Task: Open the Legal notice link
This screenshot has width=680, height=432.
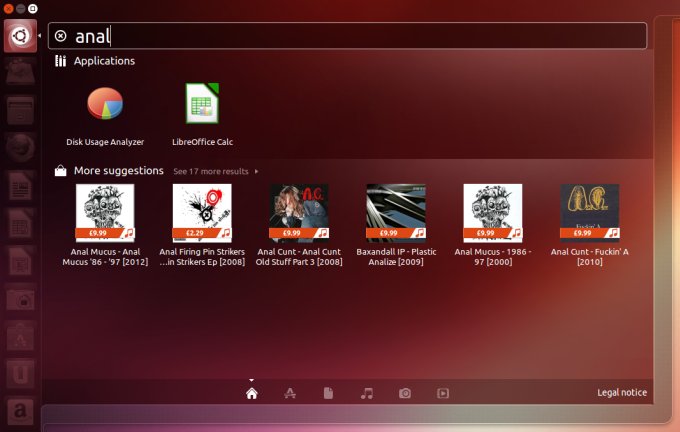Action: click(622, 393)
